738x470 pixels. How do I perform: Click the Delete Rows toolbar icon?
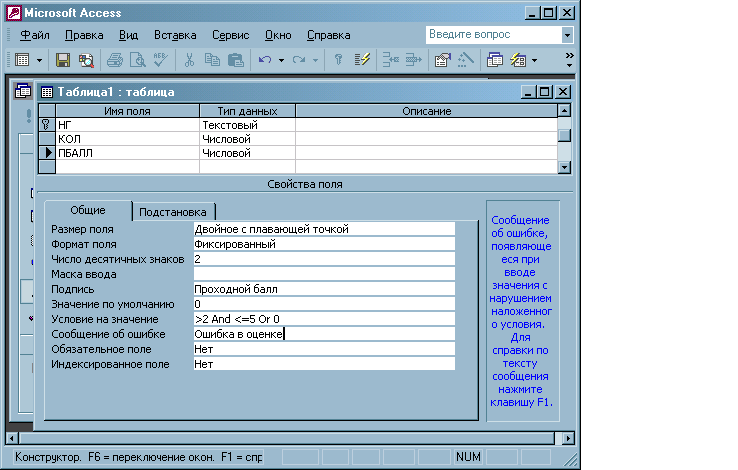point(414,60)
